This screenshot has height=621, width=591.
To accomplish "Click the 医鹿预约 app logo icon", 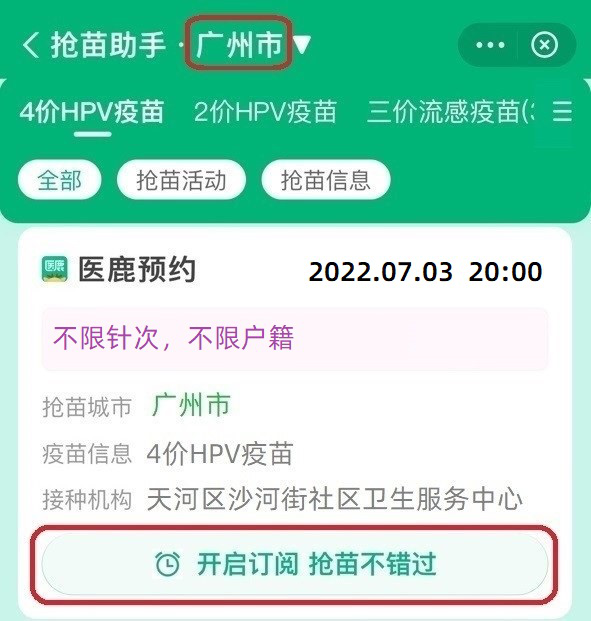I will pos(55,269).
